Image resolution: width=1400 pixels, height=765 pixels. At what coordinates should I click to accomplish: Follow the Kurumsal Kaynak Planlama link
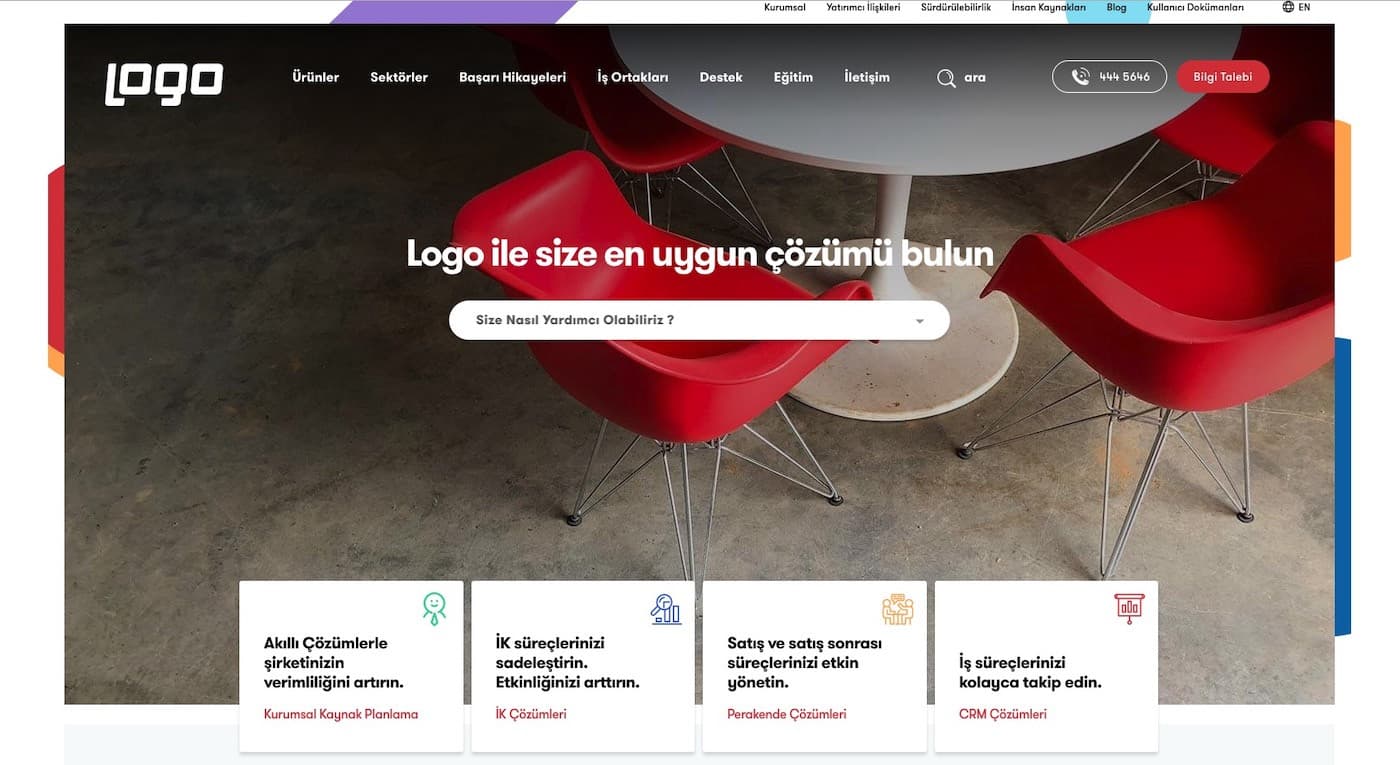pyautogui.click(x=341, y=714)
